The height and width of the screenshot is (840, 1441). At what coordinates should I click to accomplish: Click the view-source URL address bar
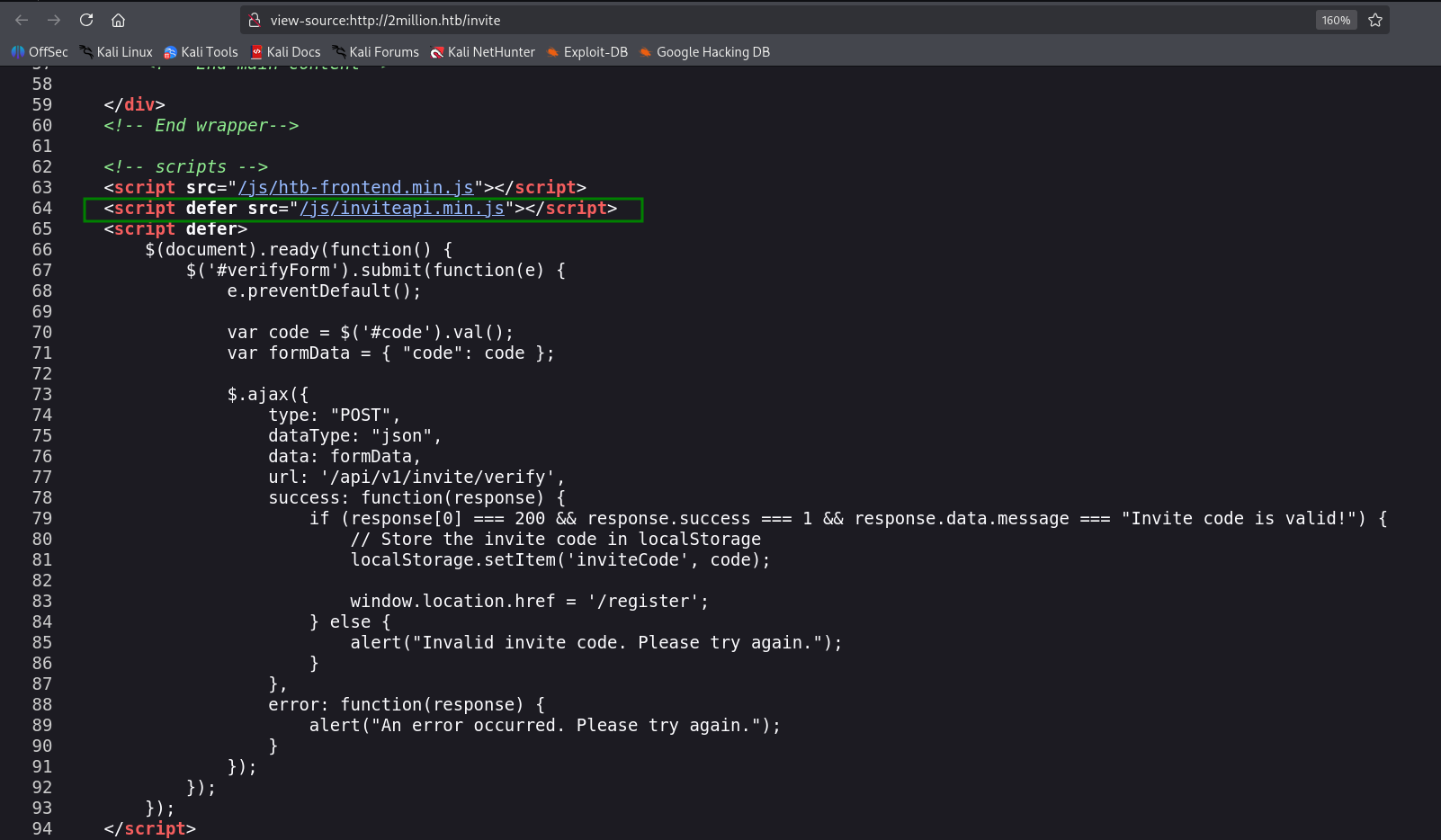(x=720, y=20)
